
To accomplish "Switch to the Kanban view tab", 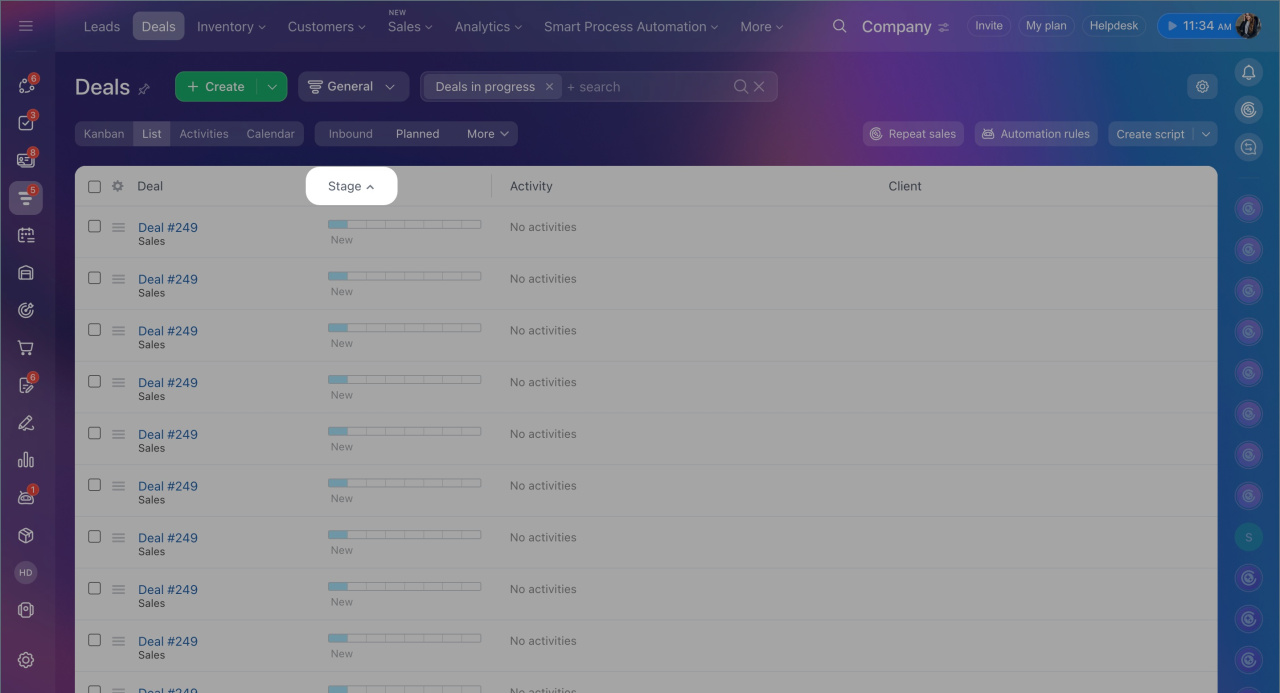I will point(104,134).
